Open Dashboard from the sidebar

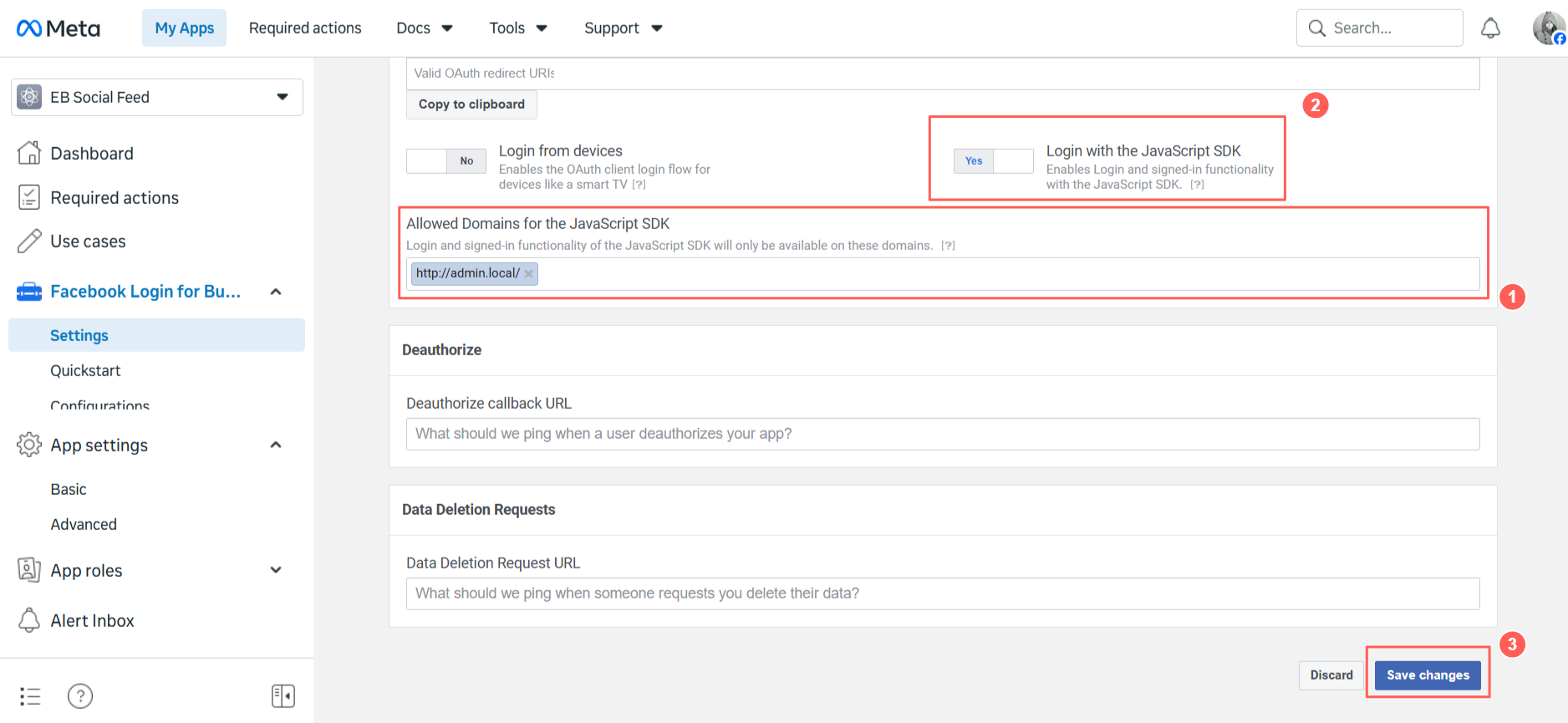pyautogui.click(x=92, y=153)
